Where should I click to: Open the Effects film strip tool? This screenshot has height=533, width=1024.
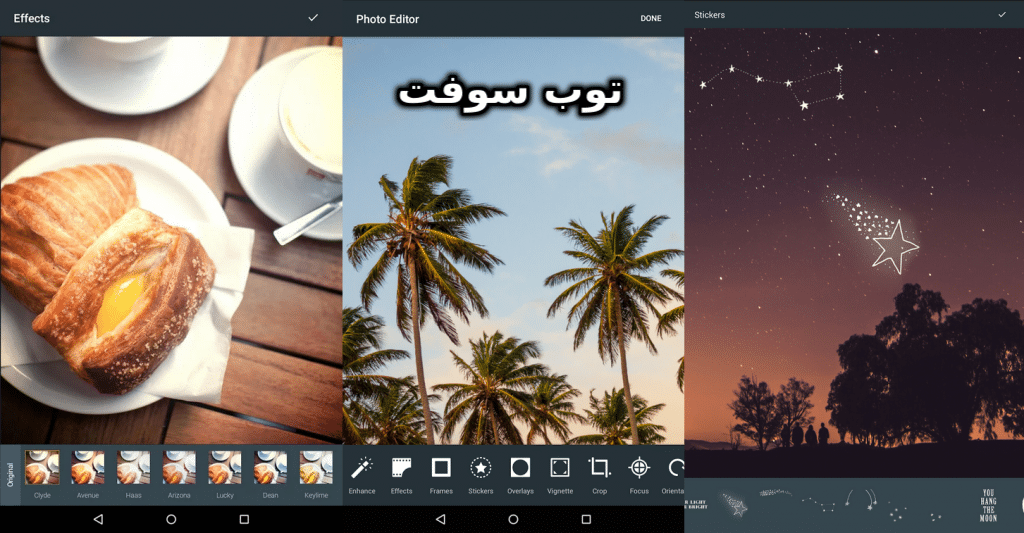tap(402, 476)
